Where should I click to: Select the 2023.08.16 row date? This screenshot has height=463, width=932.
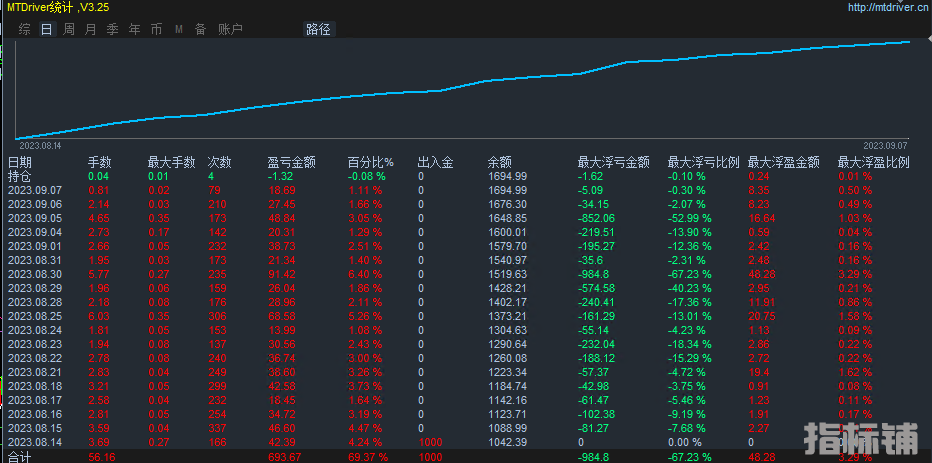coord(33,414)
